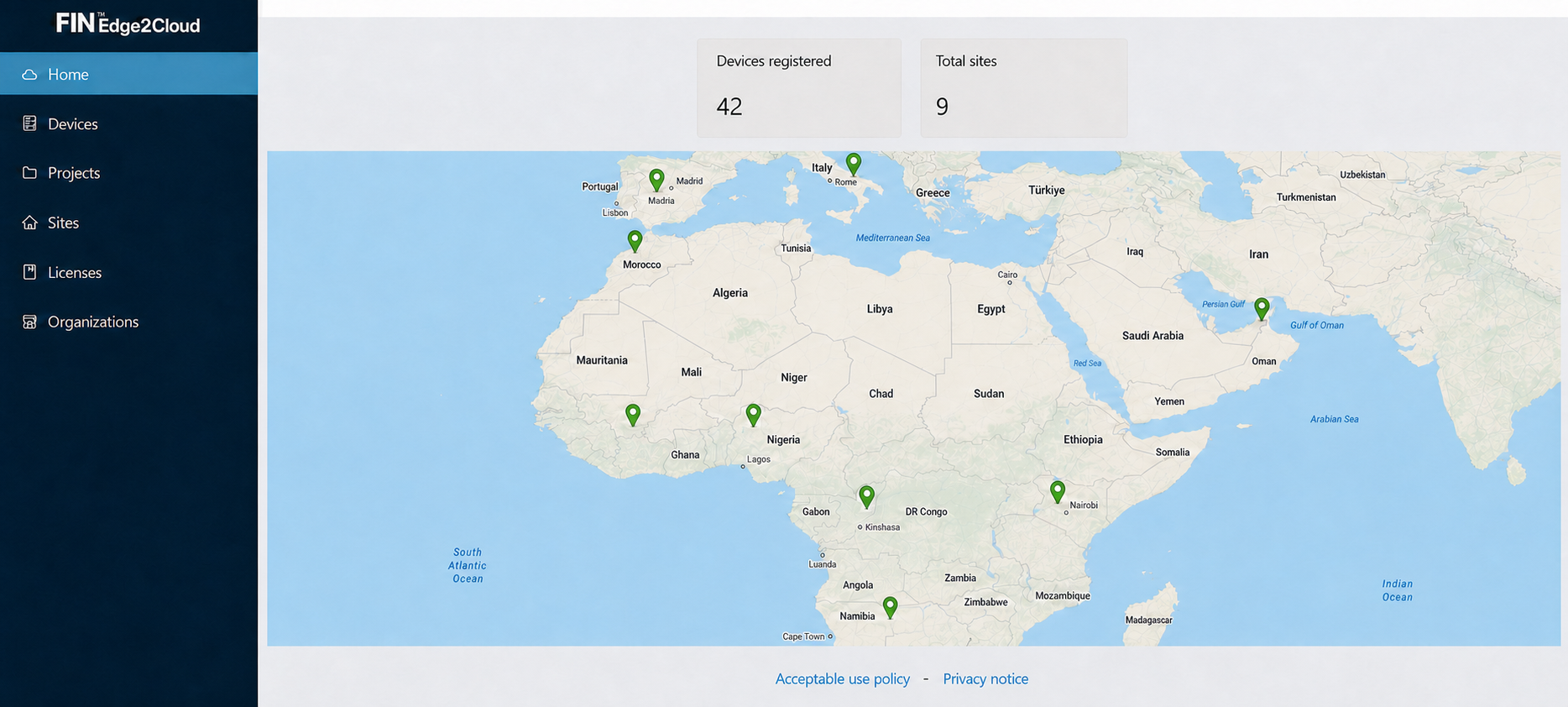The width and height of the screenshot is (1568, 707).
Task: Select the green map pin near Kinshasa
Action: 867,497
